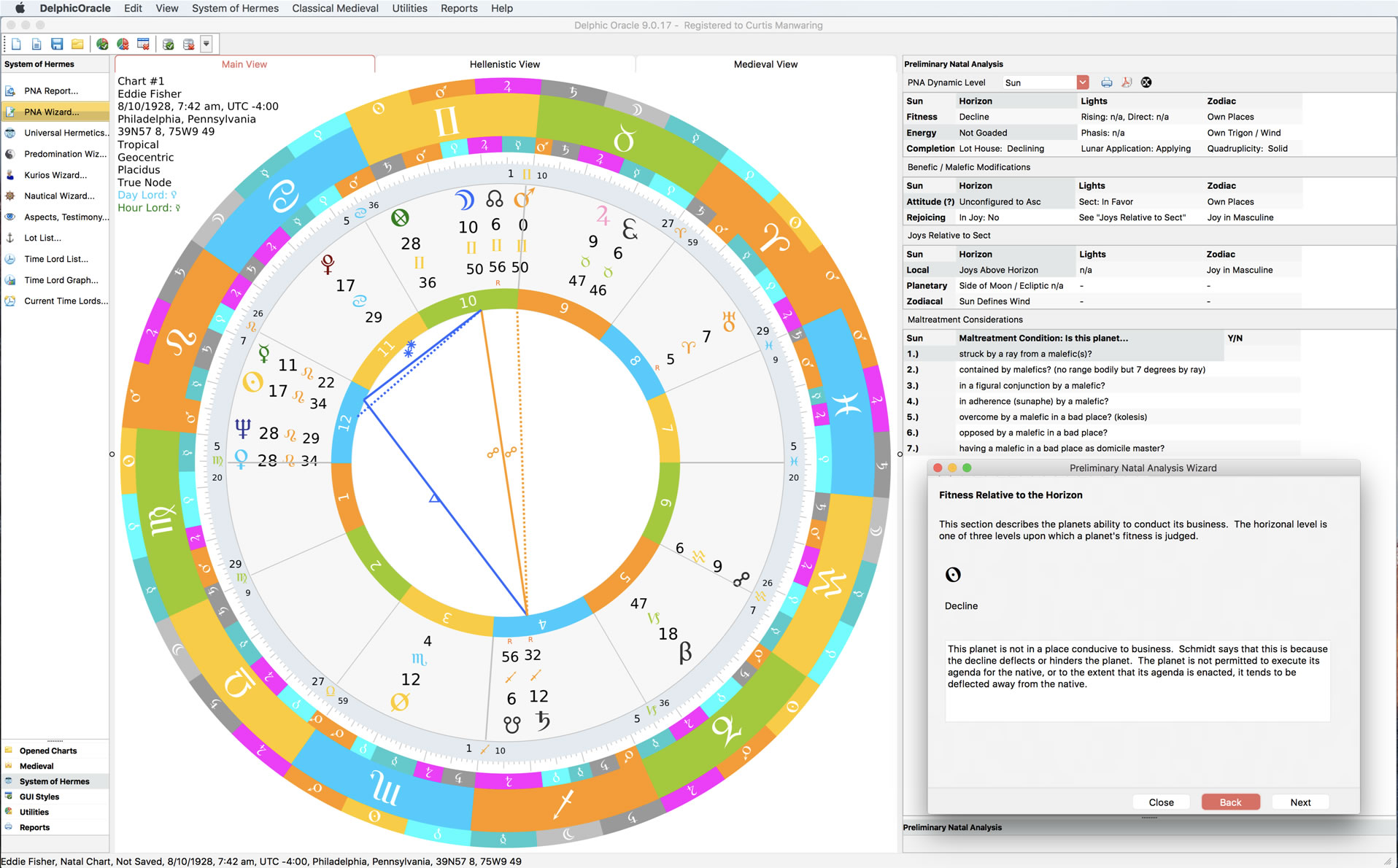
Task: Click the printer icon in Preliminary Natal Analysis
Action: coord(1107,82)
